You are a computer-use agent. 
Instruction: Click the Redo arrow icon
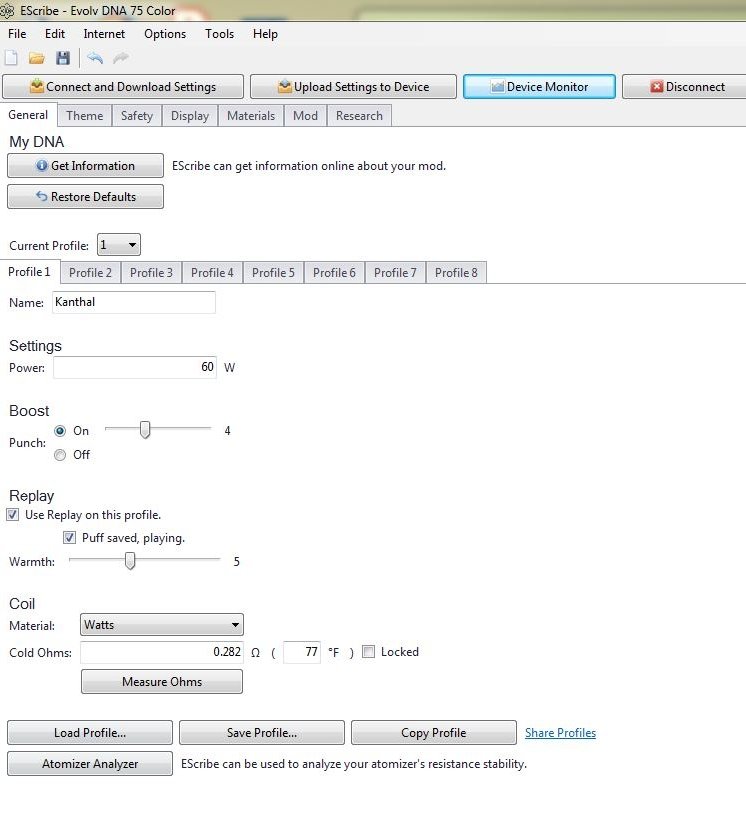click(x=121, y=57)
